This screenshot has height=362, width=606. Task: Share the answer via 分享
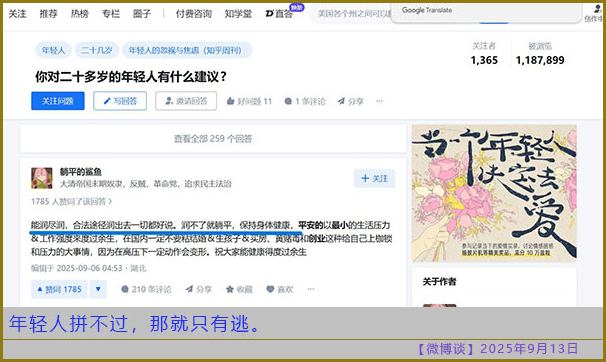coord(199,289)
